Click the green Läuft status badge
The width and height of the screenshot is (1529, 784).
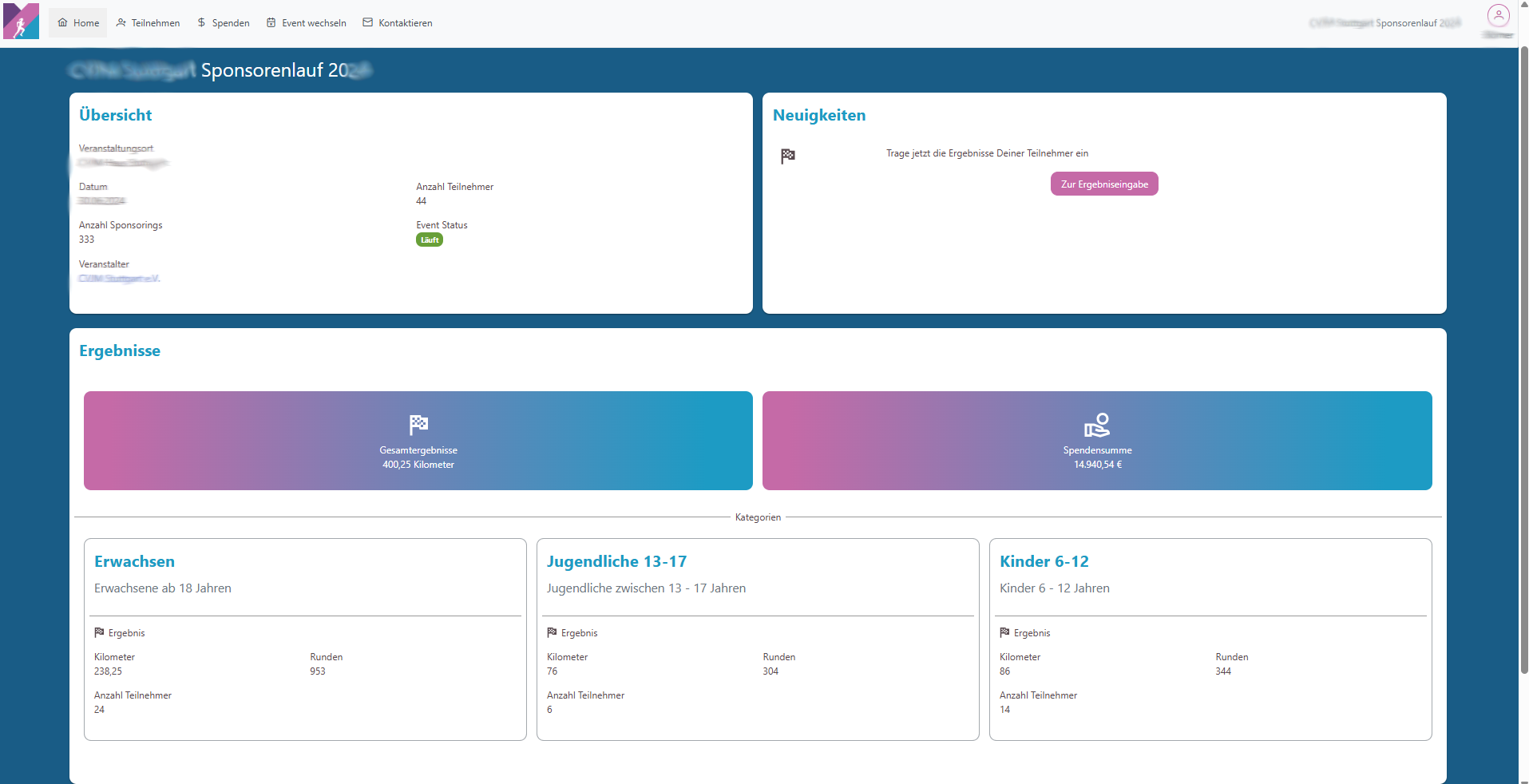(430, 240)
